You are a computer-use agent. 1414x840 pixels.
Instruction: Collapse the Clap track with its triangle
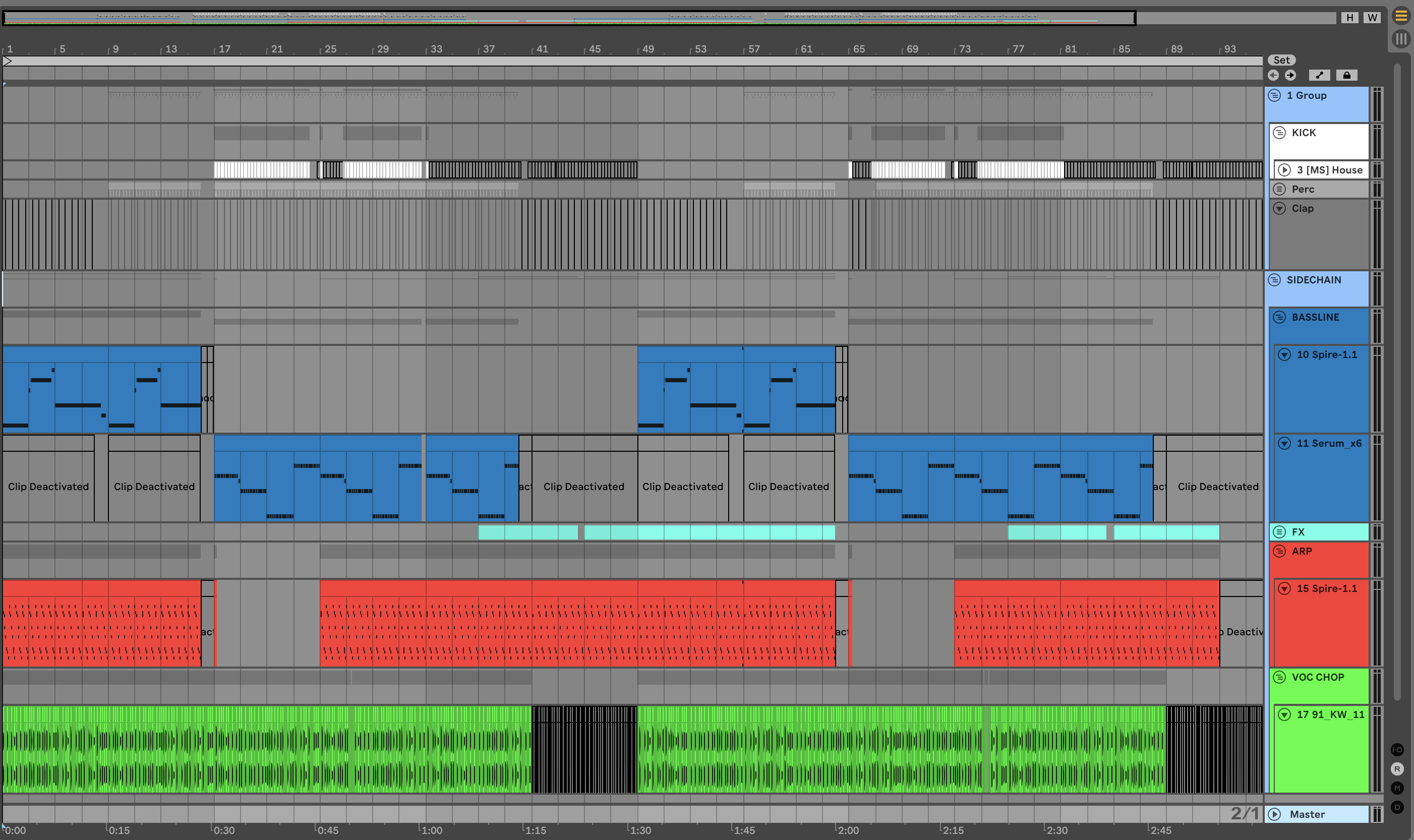(1279, 209)
